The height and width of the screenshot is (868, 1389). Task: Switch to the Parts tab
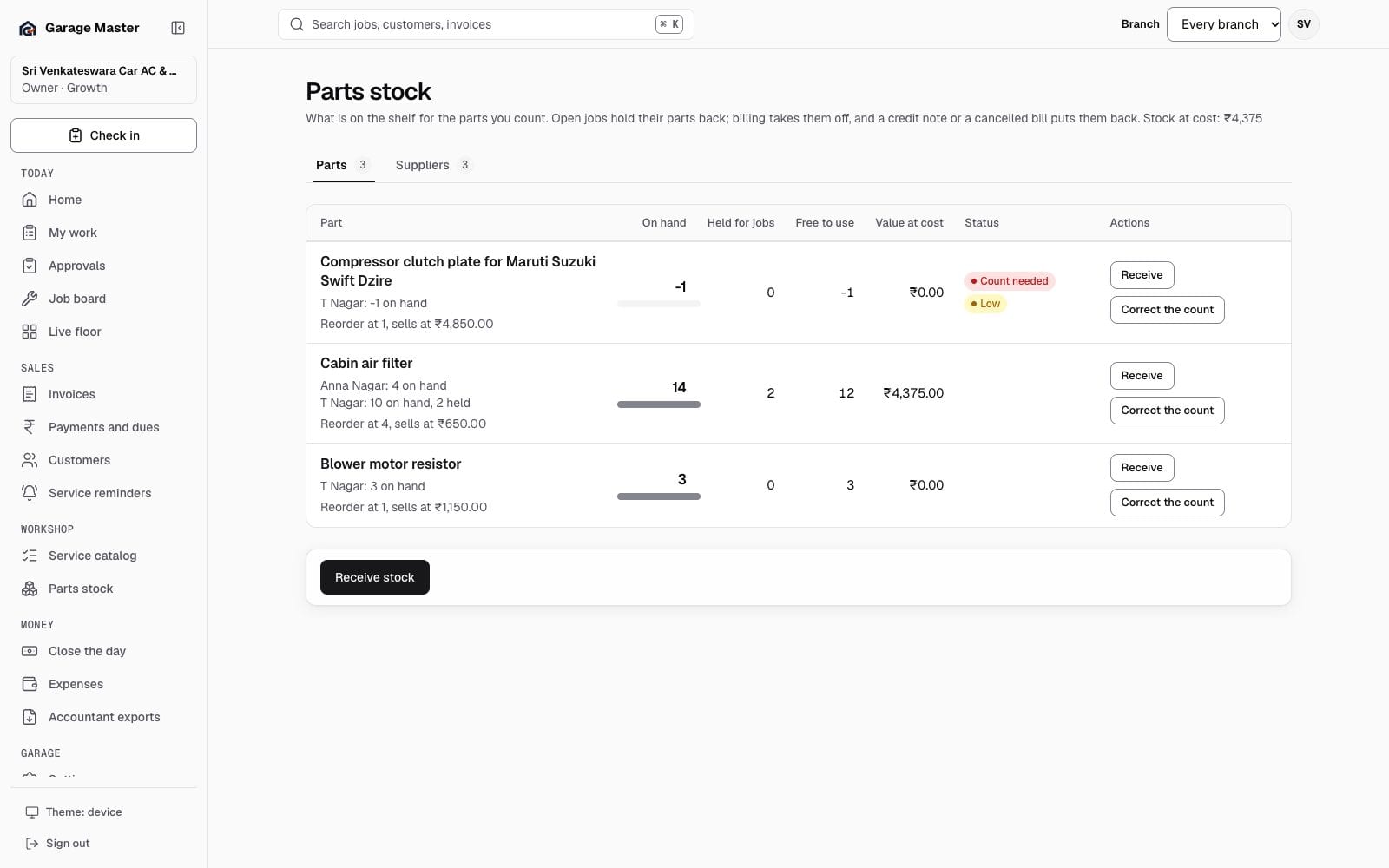click(343, 165)
